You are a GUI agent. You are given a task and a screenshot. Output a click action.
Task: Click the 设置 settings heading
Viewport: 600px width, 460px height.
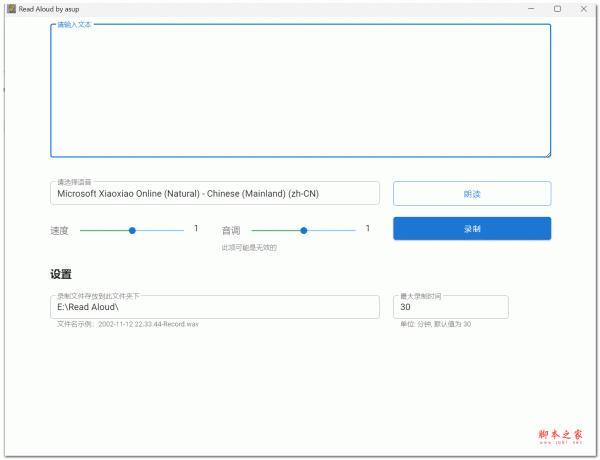61,274
